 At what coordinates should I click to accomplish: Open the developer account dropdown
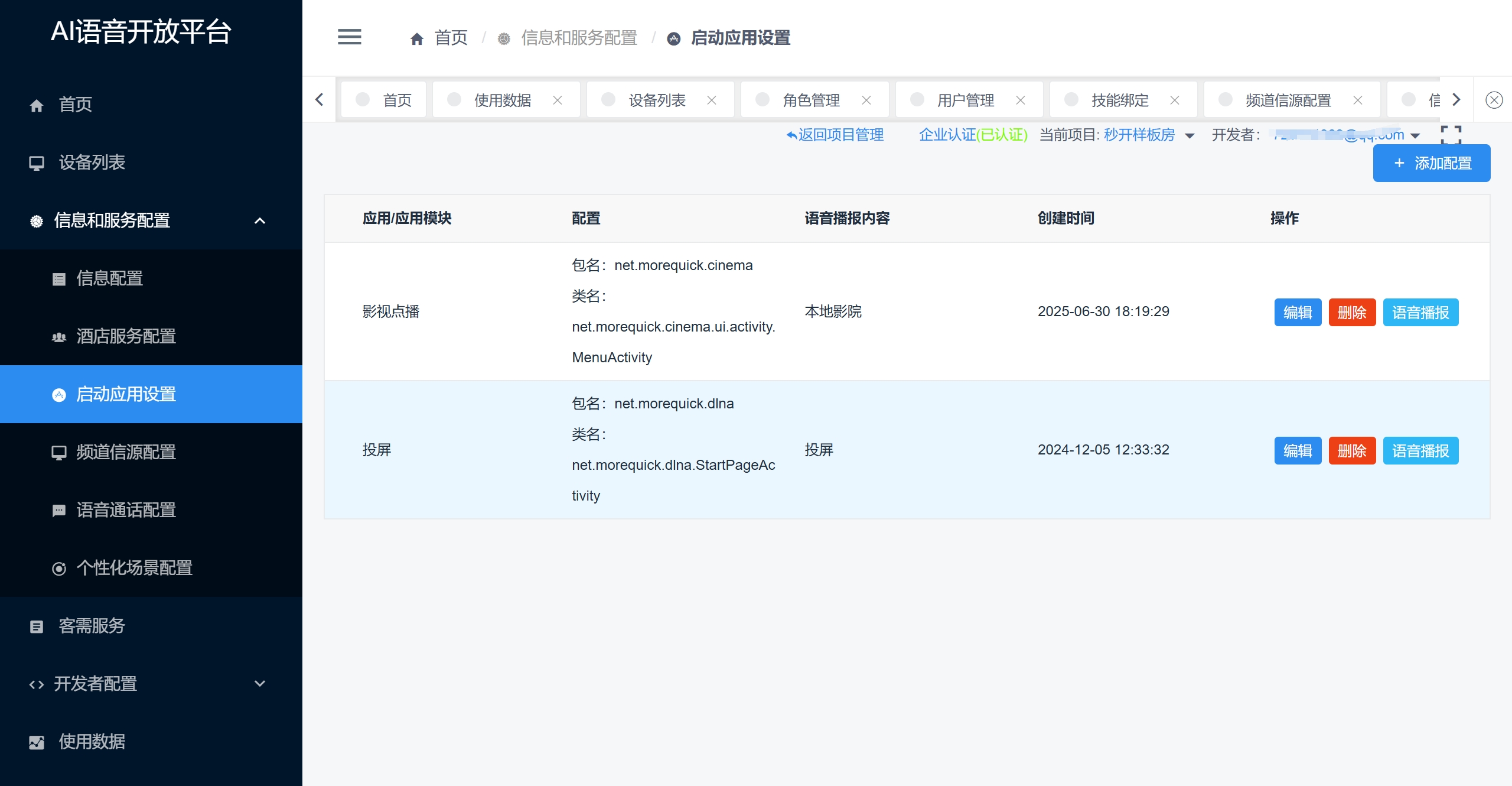(x=1415, y=136)
